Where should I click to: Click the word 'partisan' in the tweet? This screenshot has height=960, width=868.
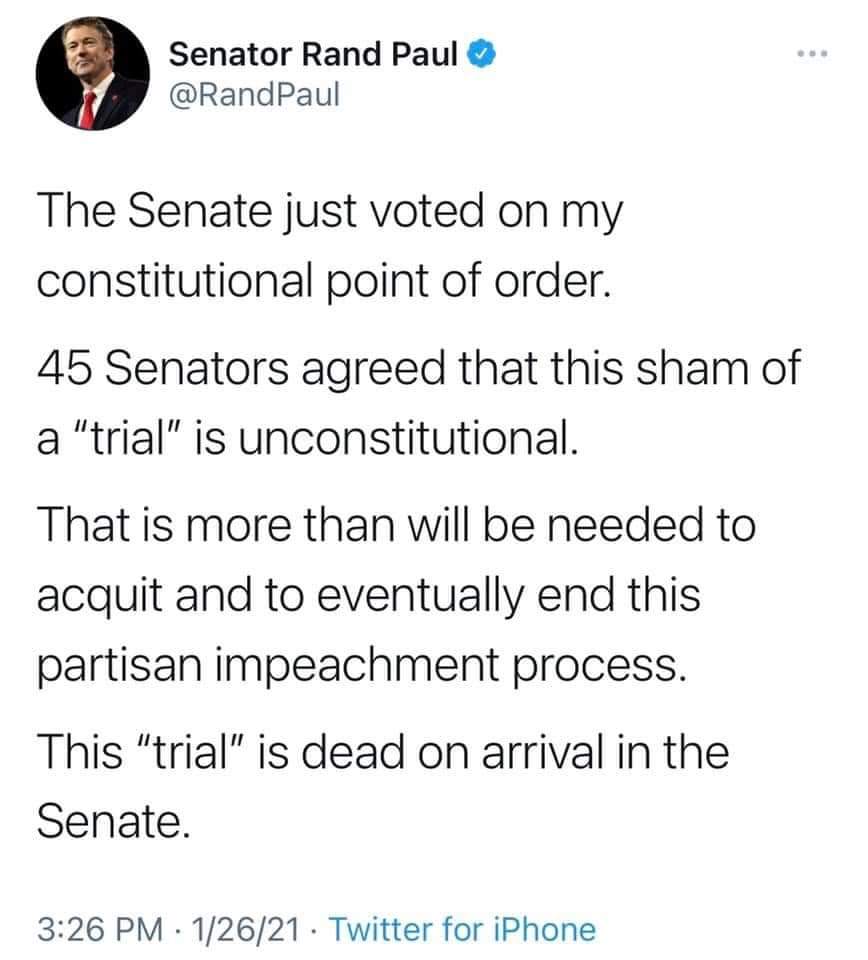coord(119,666)
